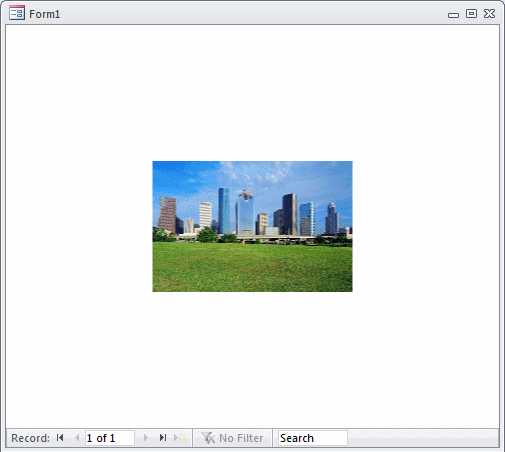The width and height of the screenshot is (505, 452).
Task: Go to the first record
Action: tap(60, 438)
